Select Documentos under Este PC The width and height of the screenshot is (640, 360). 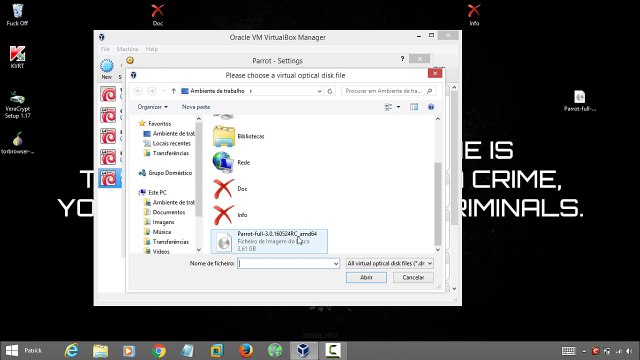164,212
